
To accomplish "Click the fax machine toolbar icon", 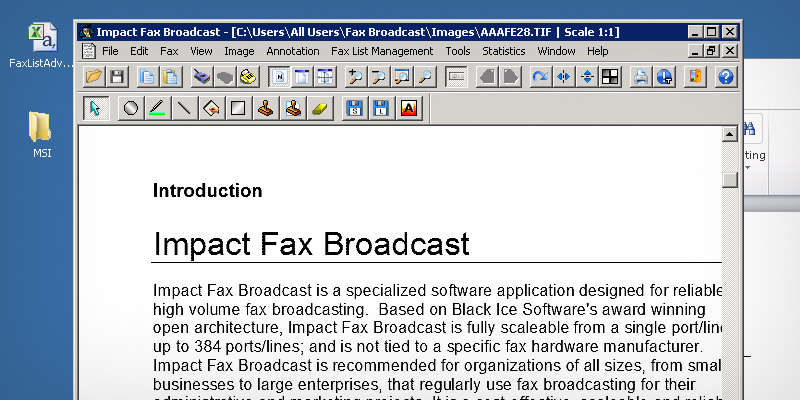I will [201, 76].
